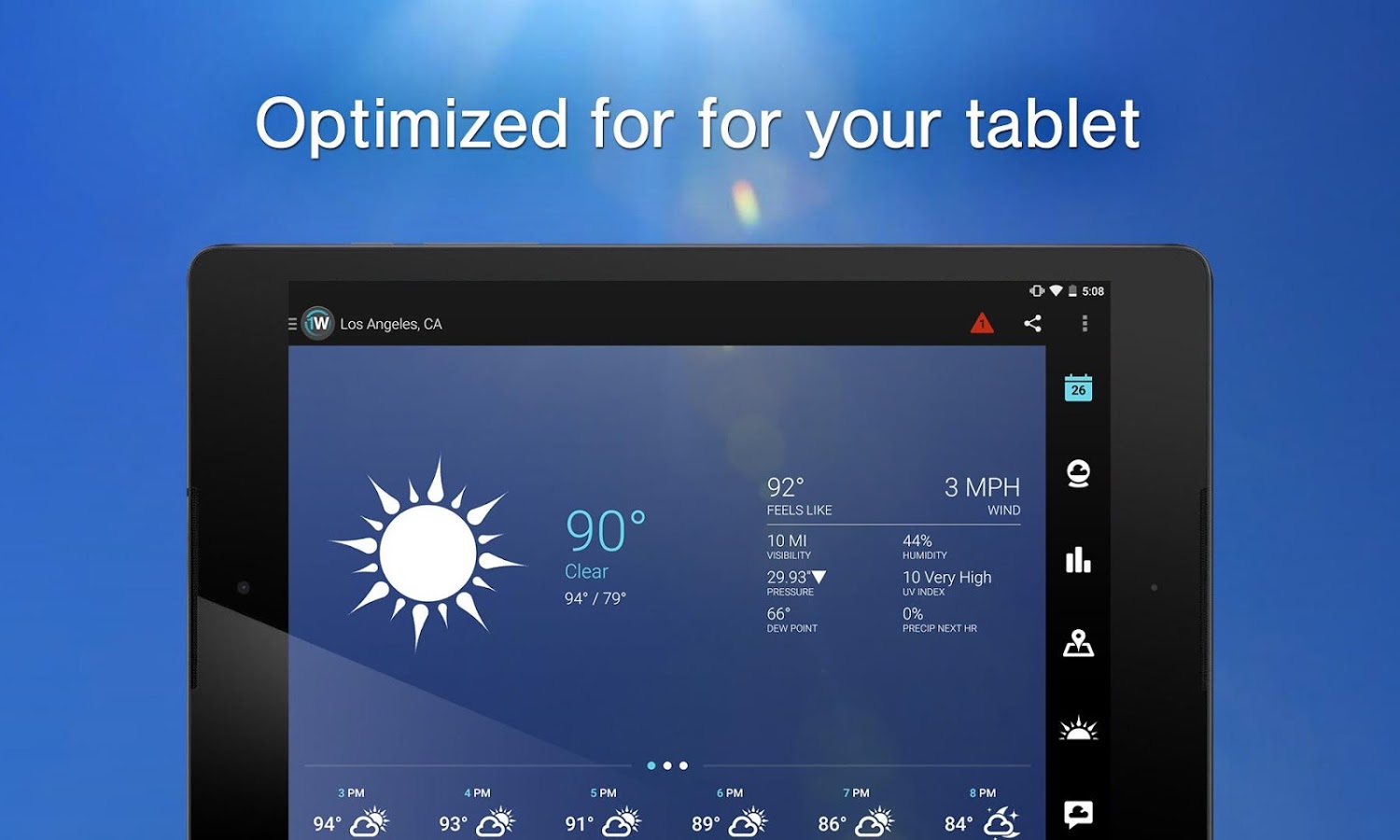Open the weather chat bubble icon
The height and width of the screenshot is (840, 1400).
click(1078, 814)
